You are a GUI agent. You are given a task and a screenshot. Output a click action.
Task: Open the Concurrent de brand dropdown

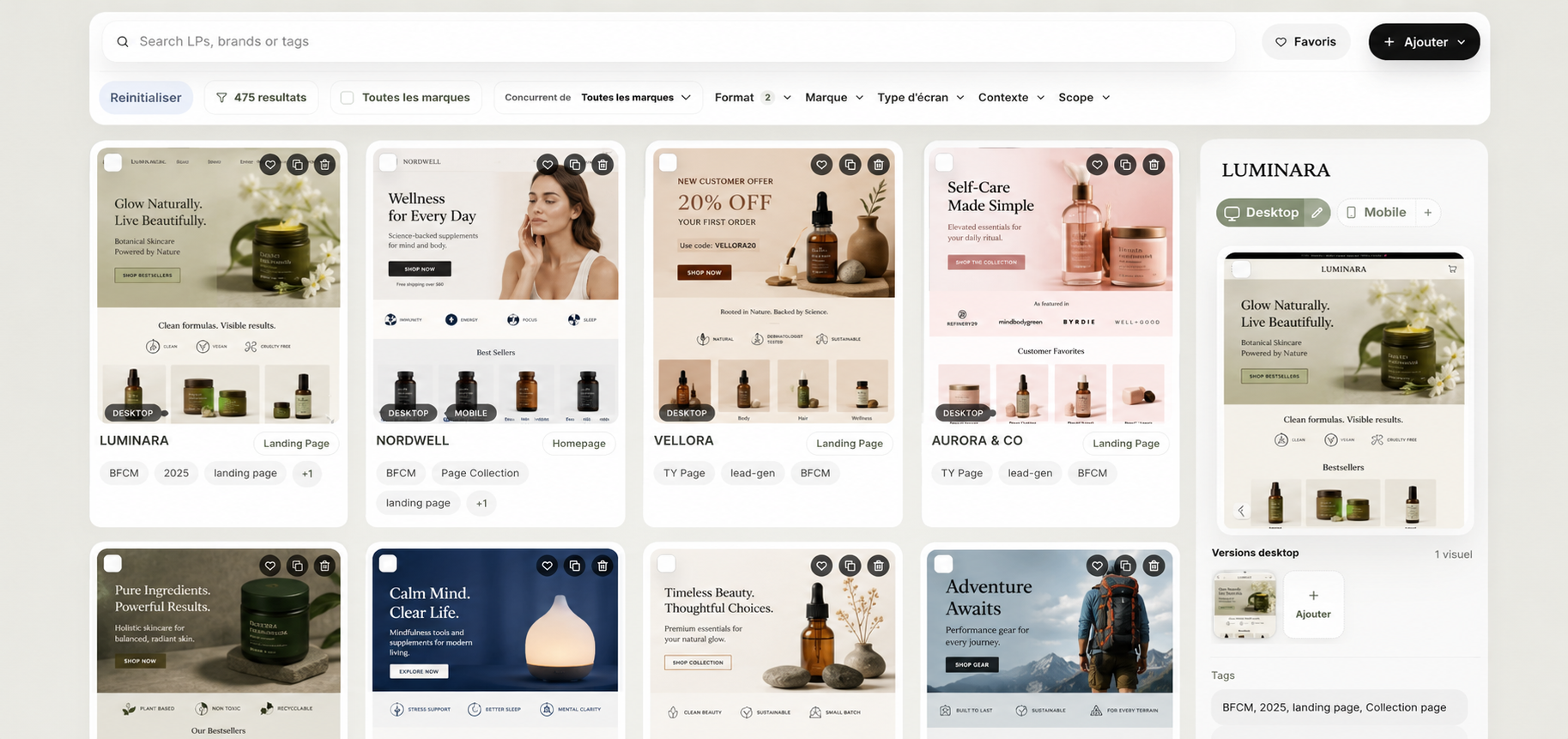[x=598, y=98]
